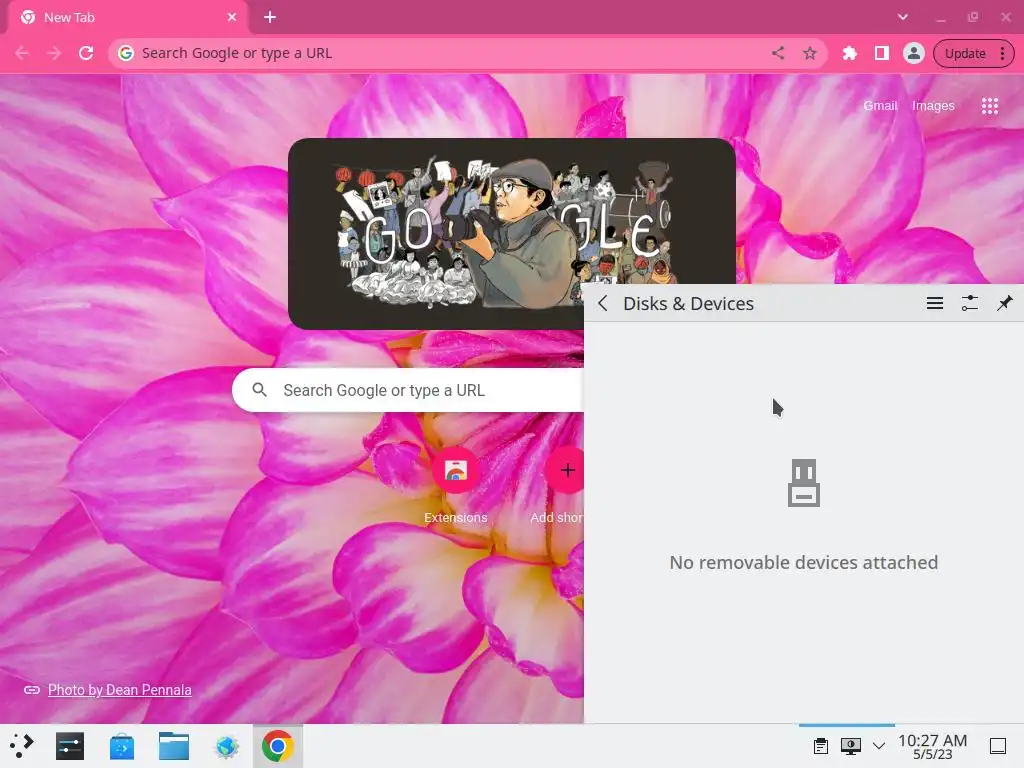Open the Google apps grid

click(x=989, y=106)
